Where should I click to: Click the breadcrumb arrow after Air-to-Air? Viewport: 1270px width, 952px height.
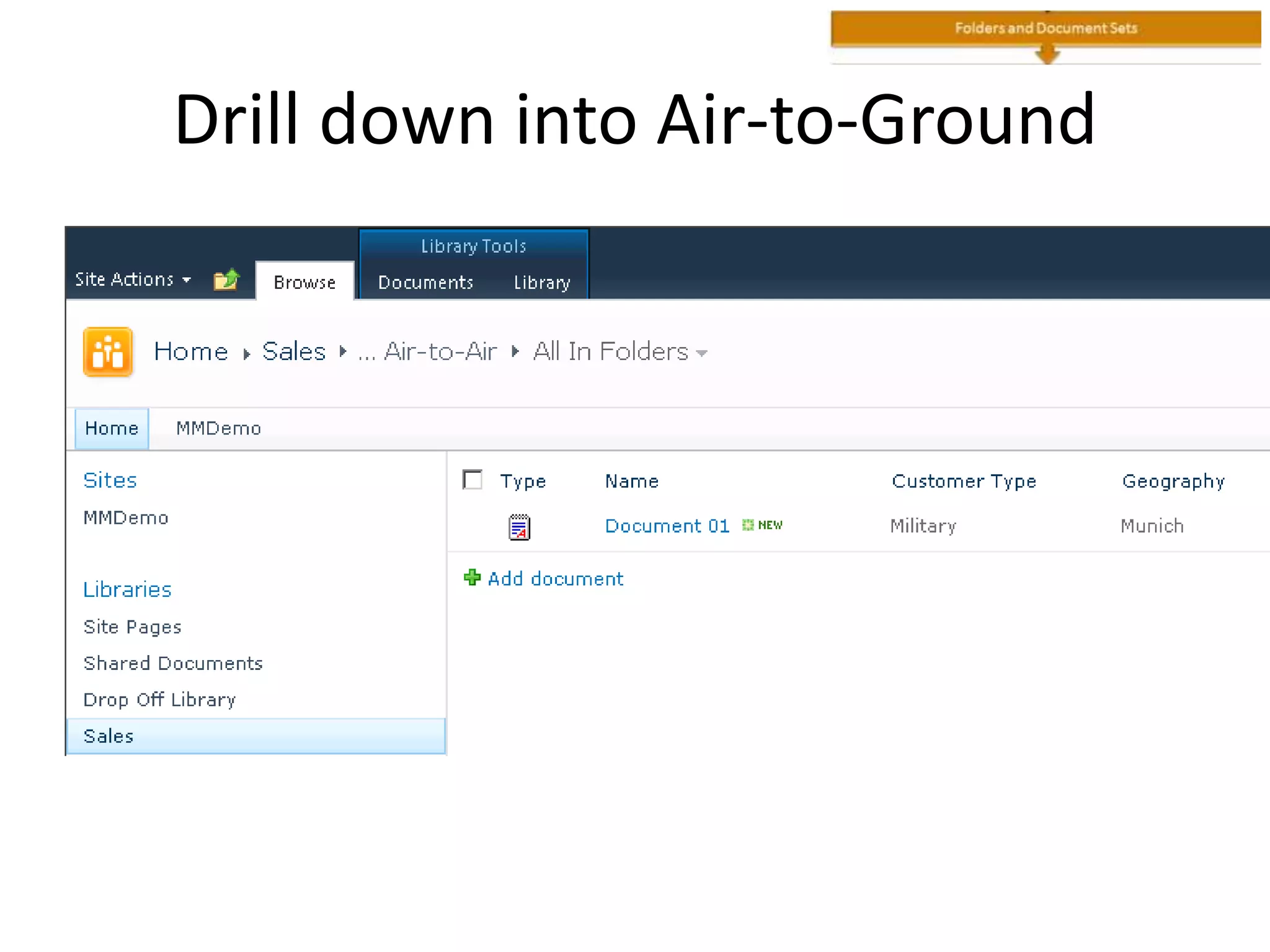515,351
